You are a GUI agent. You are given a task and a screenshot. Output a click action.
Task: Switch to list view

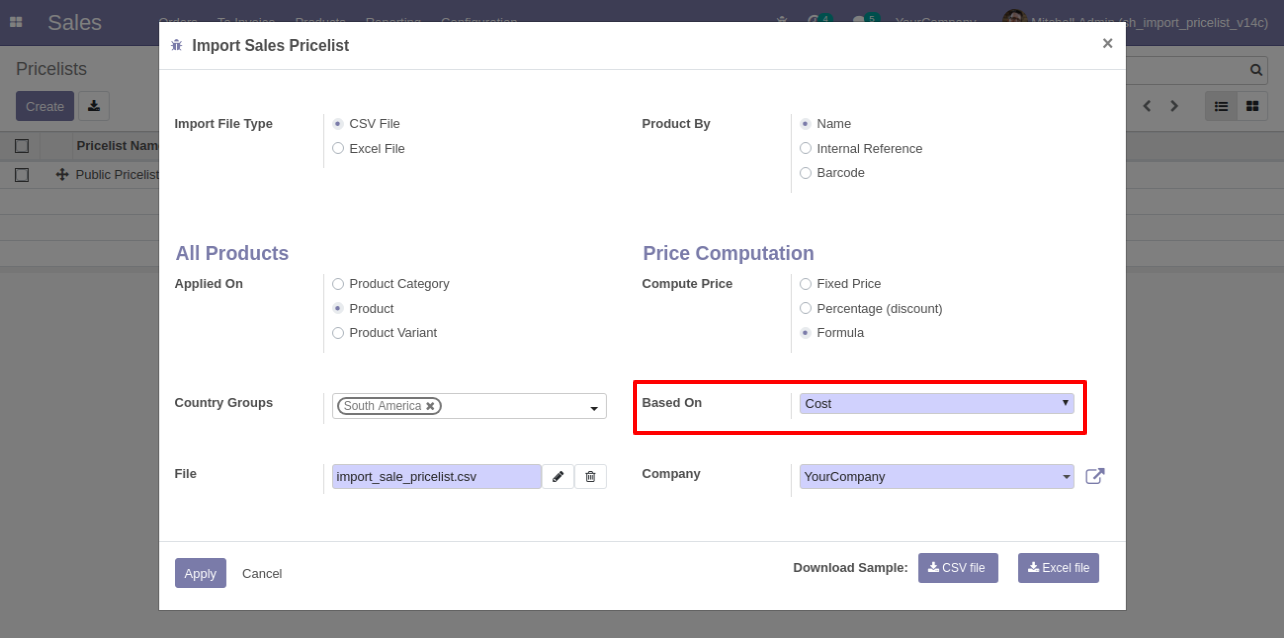[x=1221, y=106]
